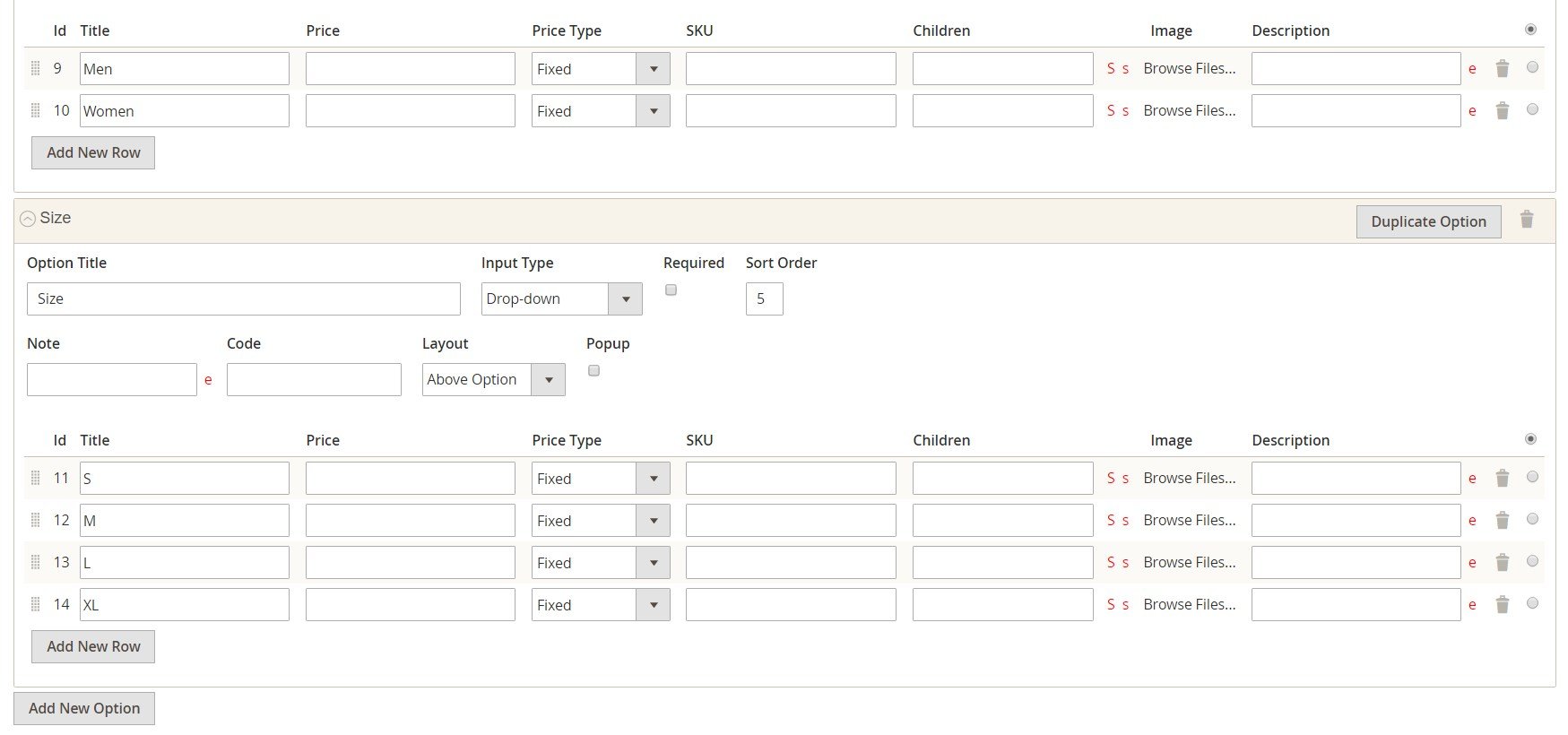Grab the drag handle of Men row

click(x=36, y=68)
